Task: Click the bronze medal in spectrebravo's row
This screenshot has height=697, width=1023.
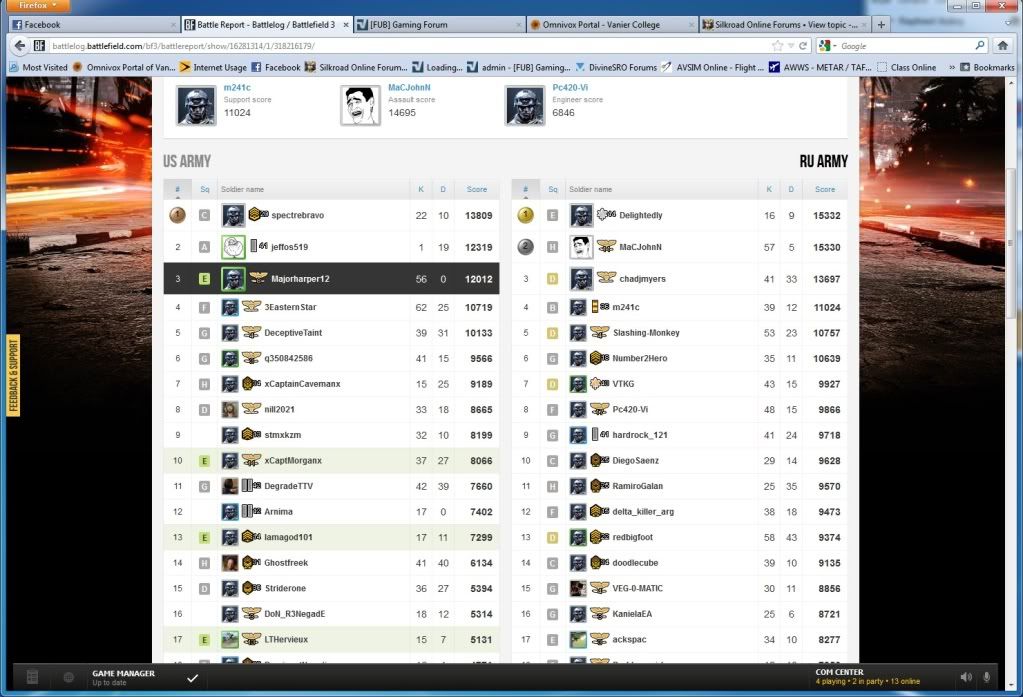Action: tap(177, 215)
